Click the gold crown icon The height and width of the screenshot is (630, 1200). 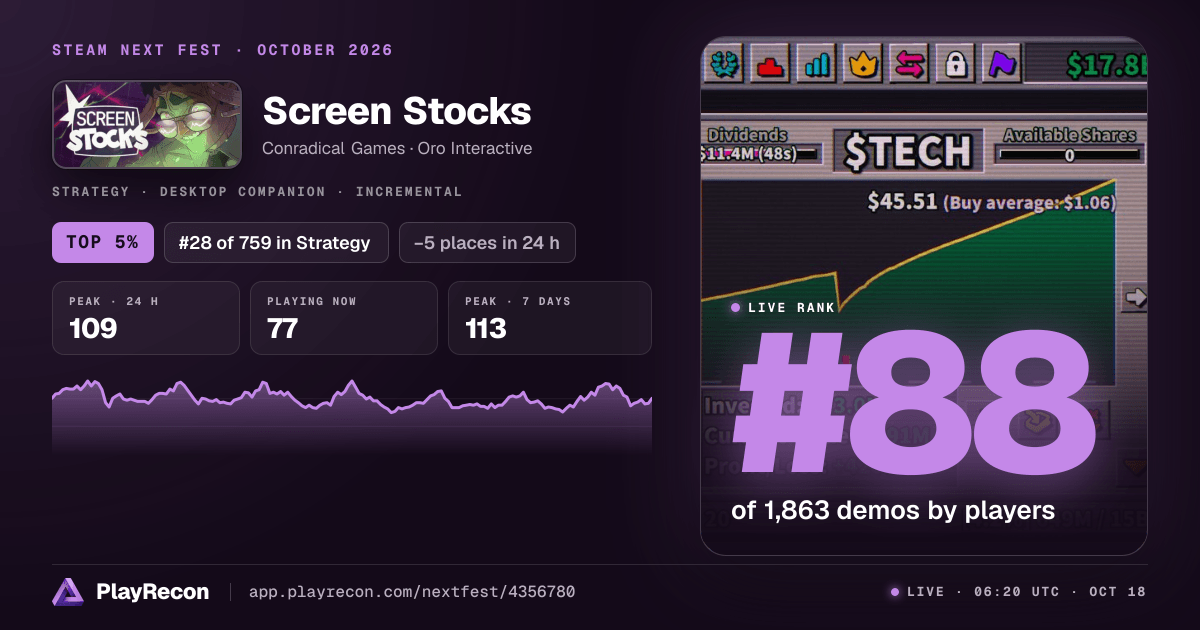(863, 65)
